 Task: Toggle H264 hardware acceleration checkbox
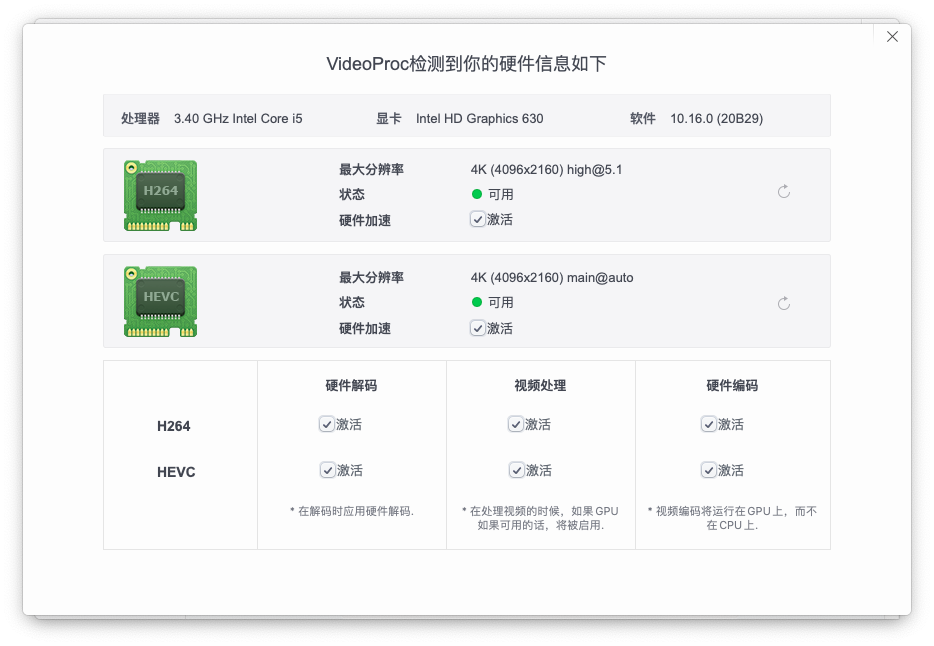pyautogui.click(x=477, y=219)
